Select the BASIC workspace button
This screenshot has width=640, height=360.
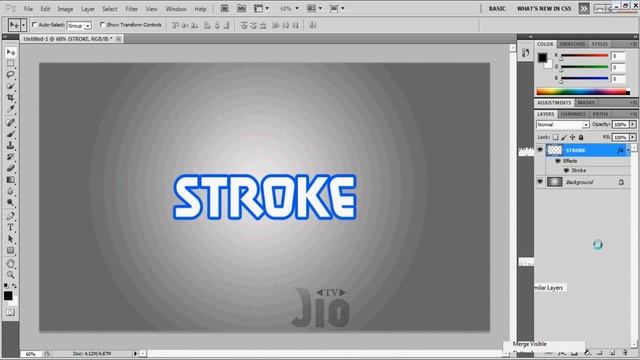[x=497, y=9]
